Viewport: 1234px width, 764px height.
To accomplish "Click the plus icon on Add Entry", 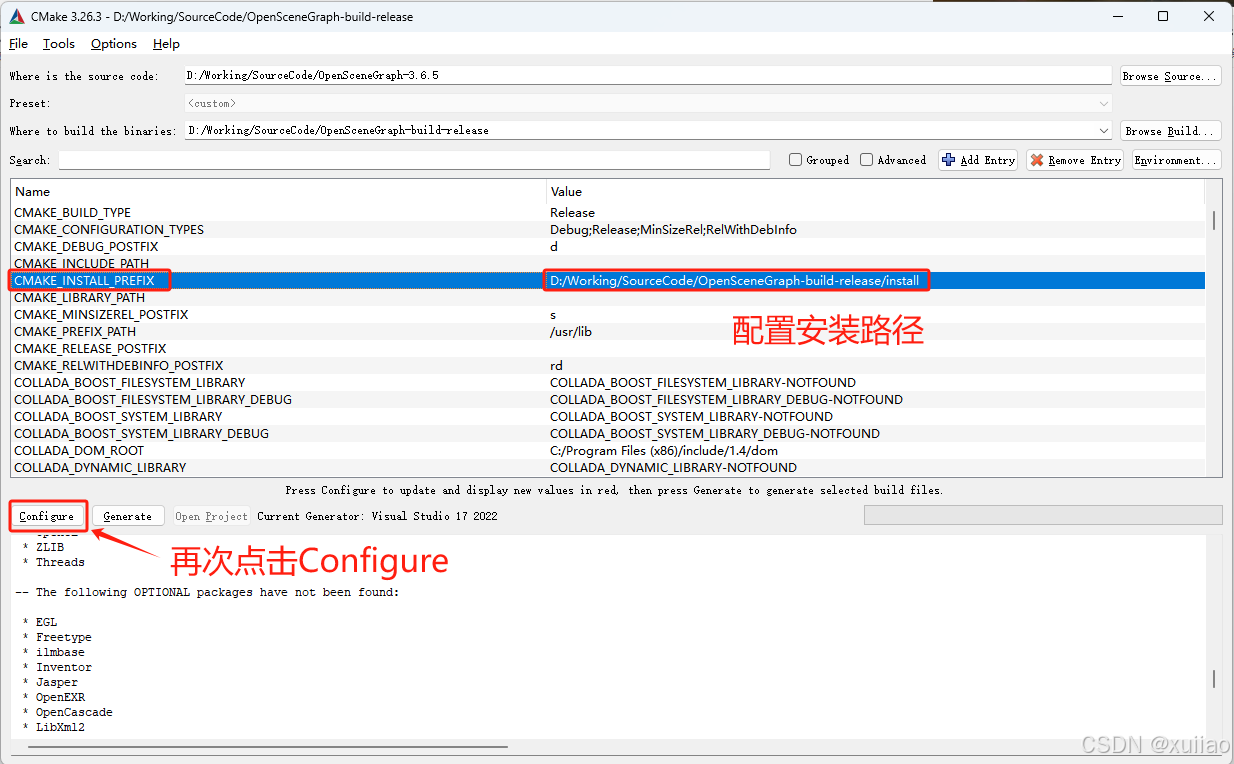I will [x=946, y=159].
